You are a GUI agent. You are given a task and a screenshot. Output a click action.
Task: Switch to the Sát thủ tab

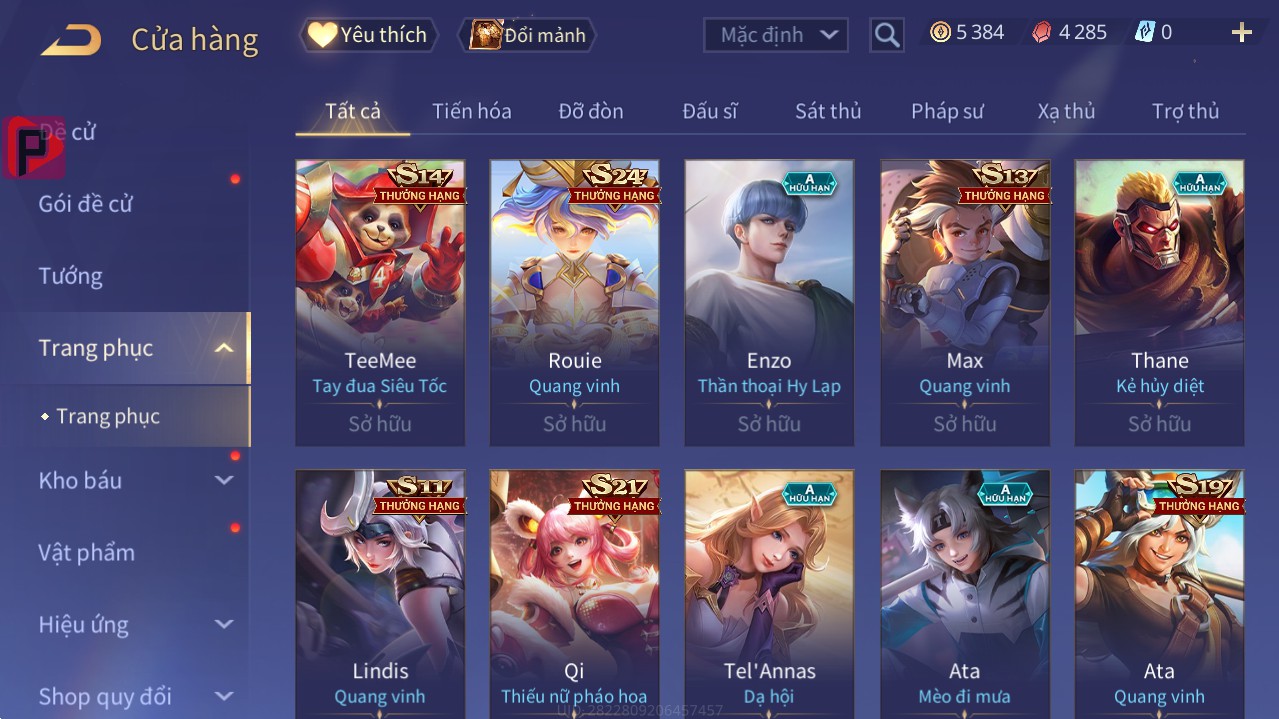click(828, 111)
